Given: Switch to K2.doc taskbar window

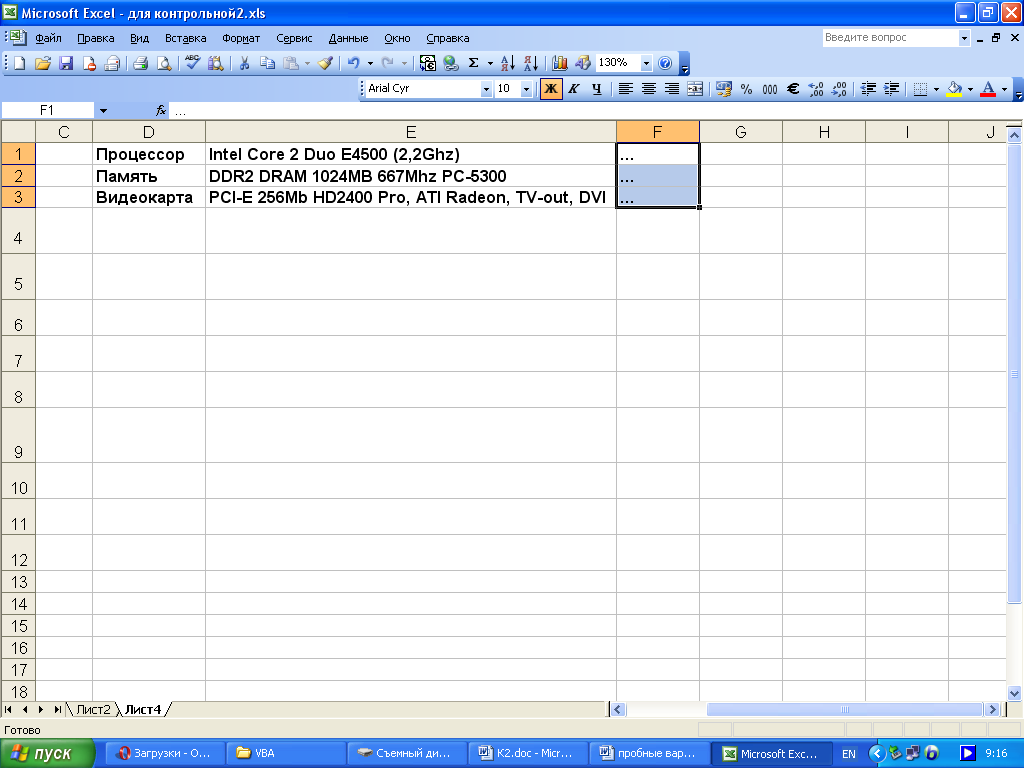Looking at the screenshot, I should (528, 753).
